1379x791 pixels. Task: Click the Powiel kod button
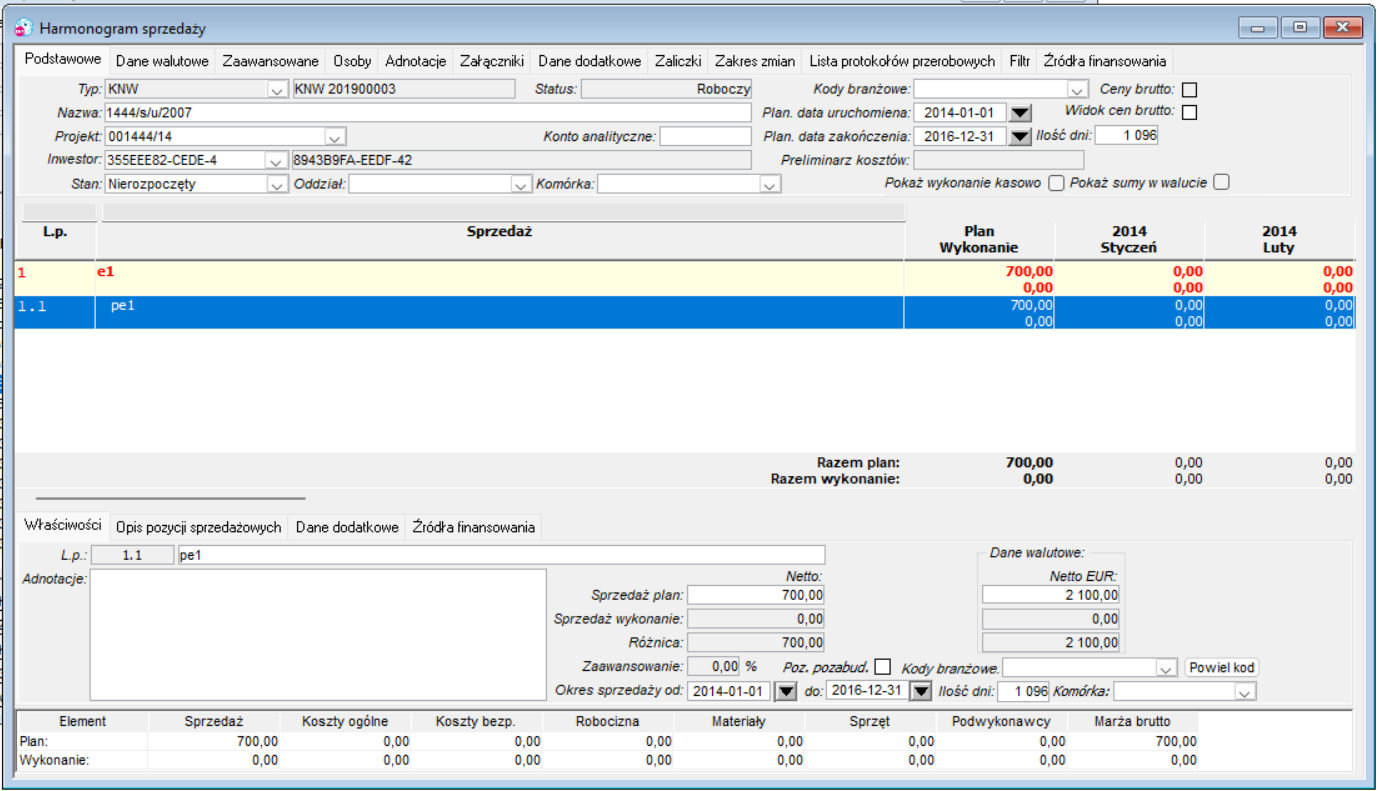[1221, 668]
